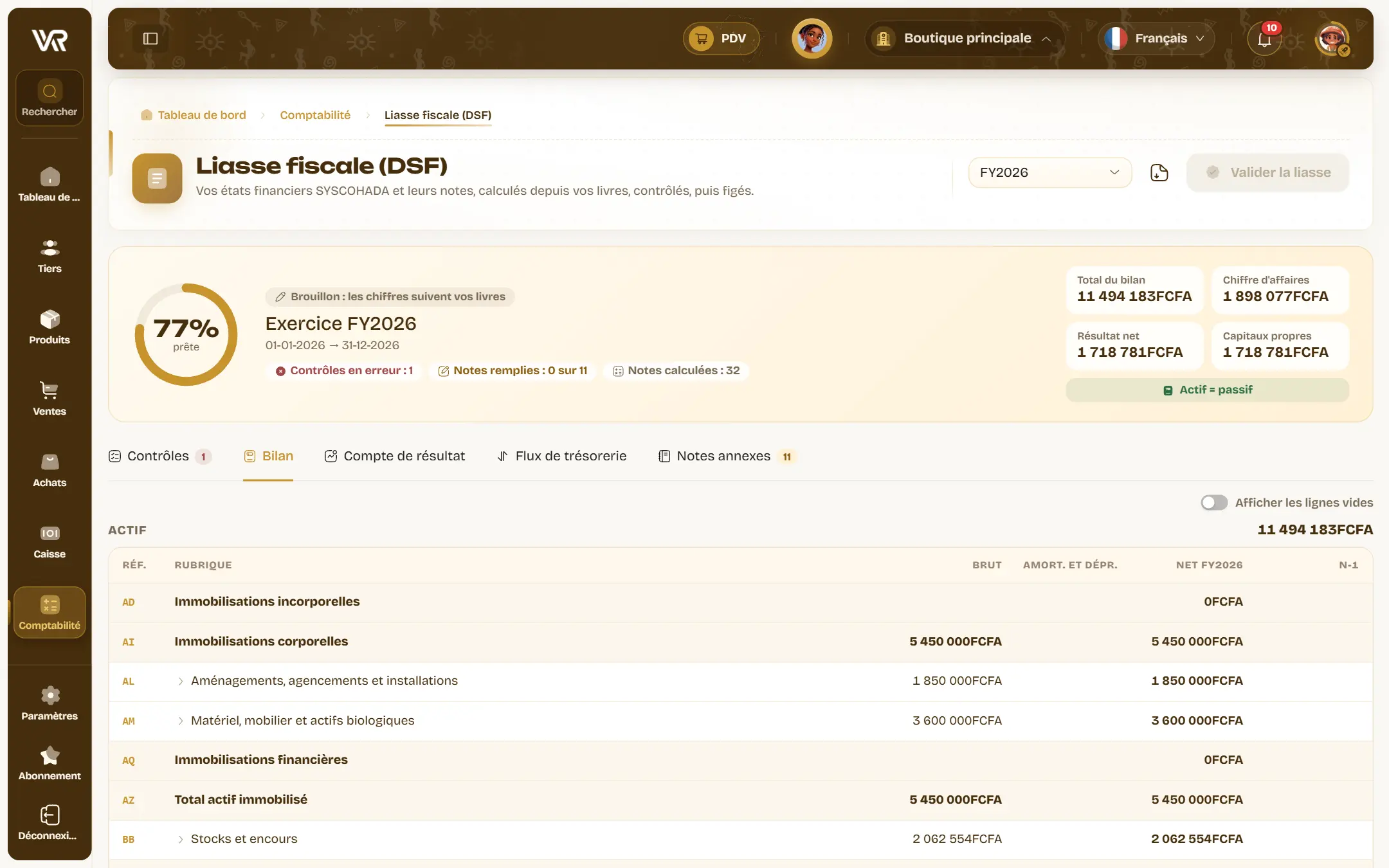Open the Flux de trésorerie tab
Screen dimensions: 1389x868
[x=561, y=457]
